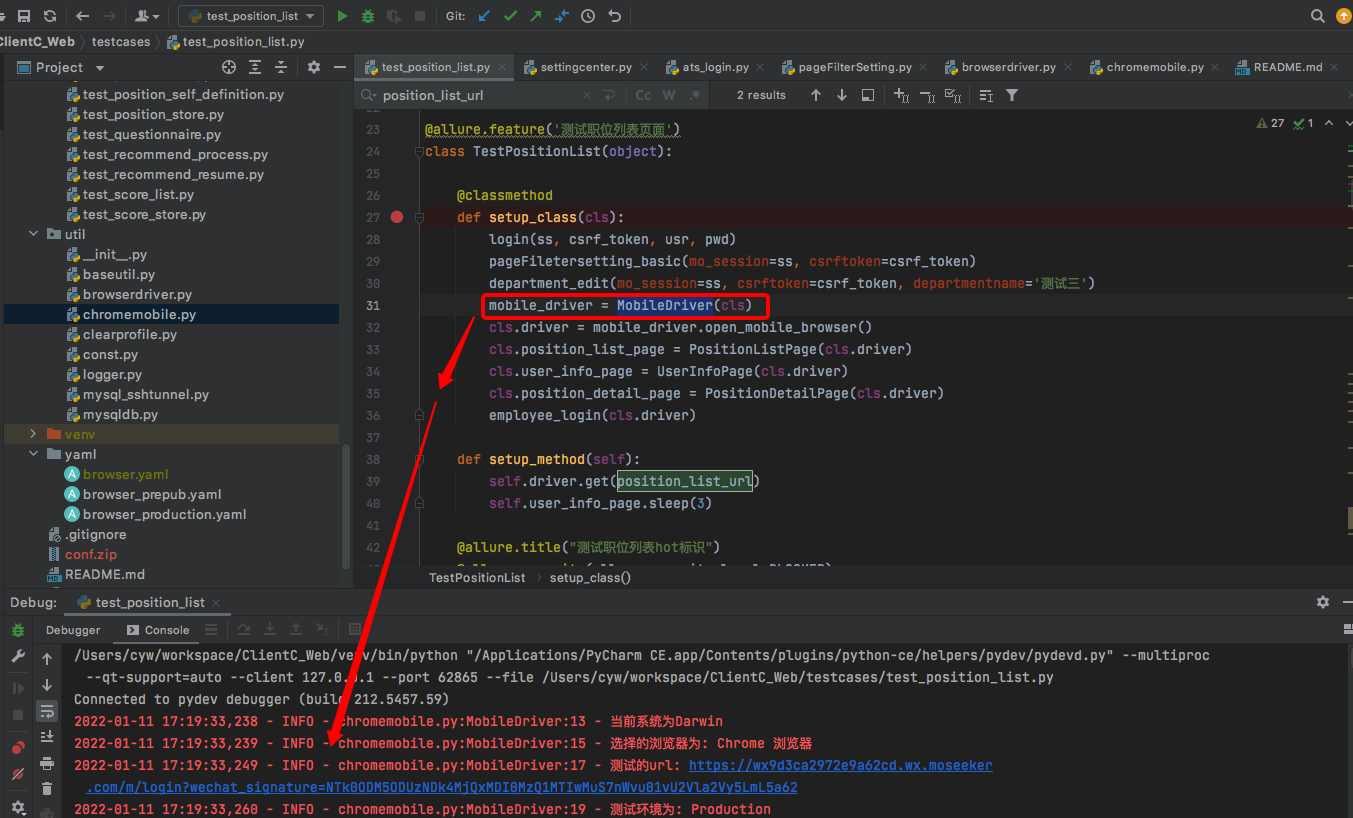
Task: Open test_position_list run configuration dropdown
Action: tap(250, 16)
